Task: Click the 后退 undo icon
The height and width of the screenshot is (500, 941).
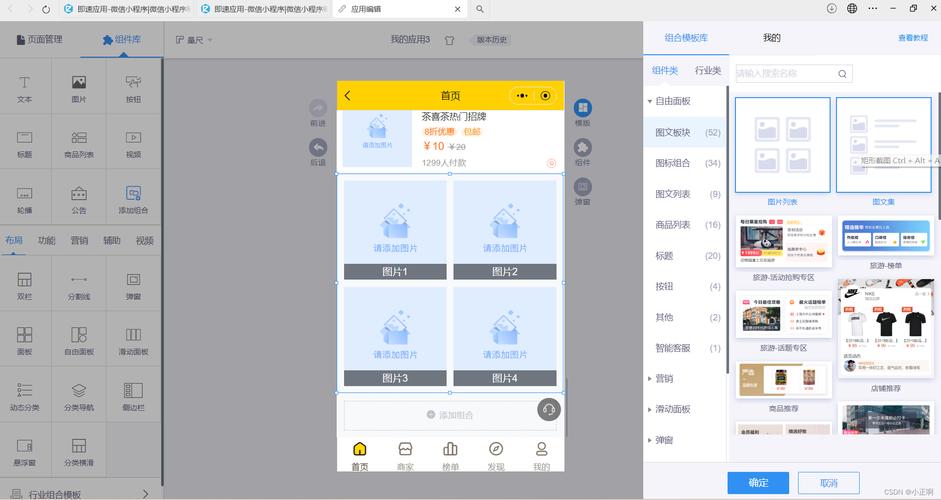Action: [317, 148]
